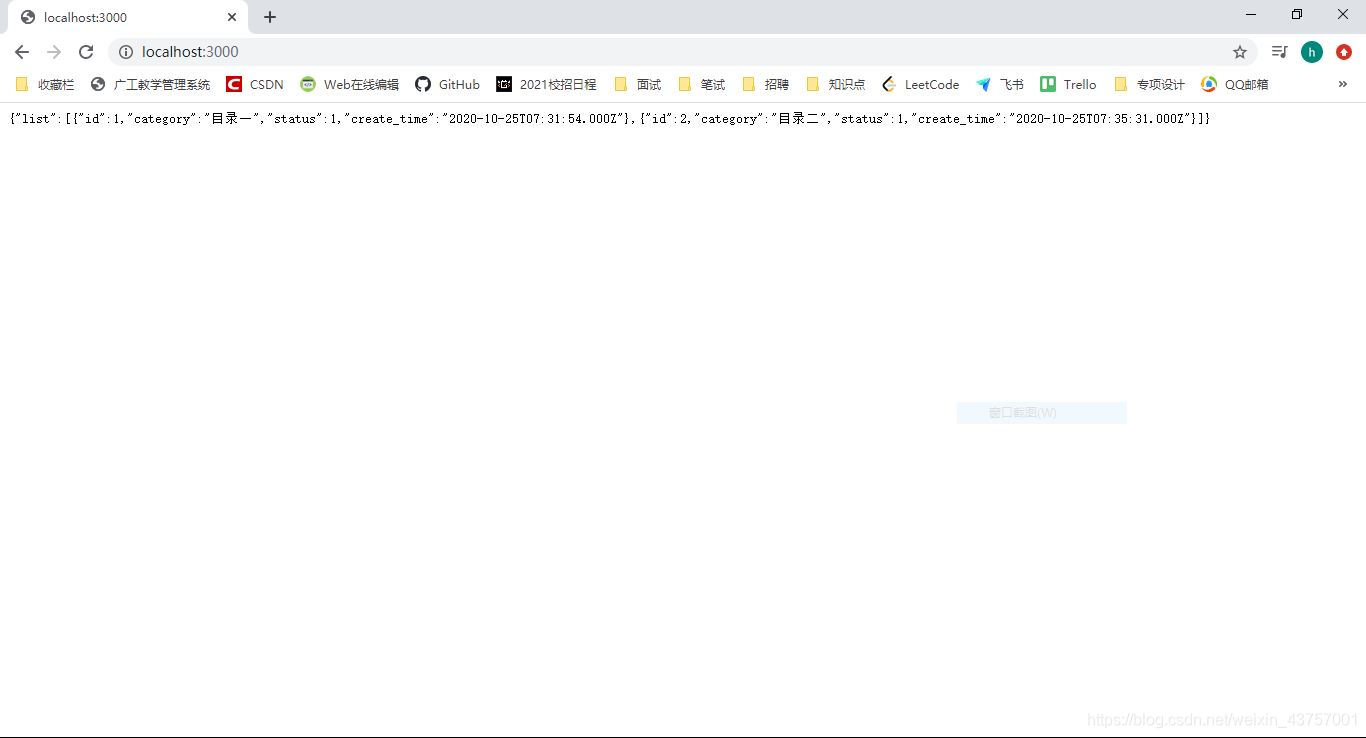Screen dimensions: 1366x738
Task: Select the localhost:3000 tab
Action: click(x=127, y=17)
